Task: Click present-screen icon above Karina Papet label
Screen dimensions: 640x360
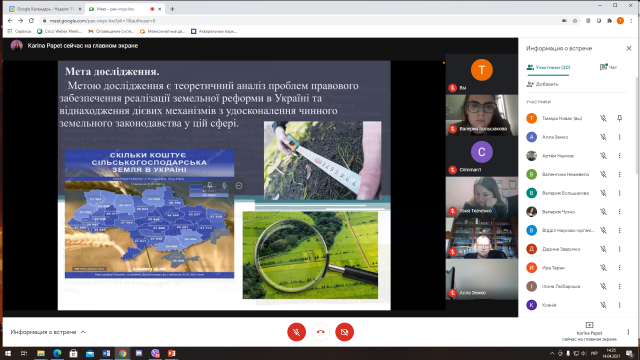Action: click(x=589, y=325)
